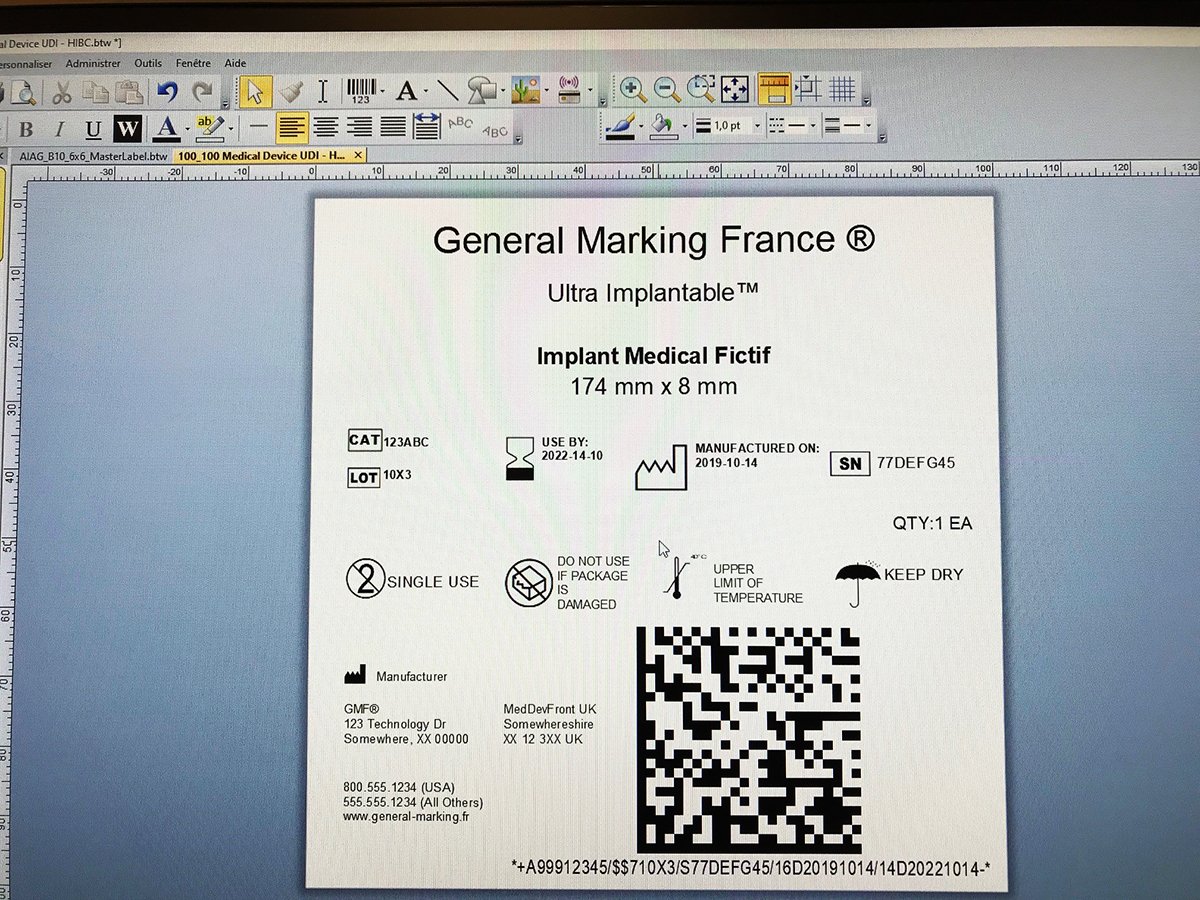
Task: Click the QTY:1 EA text object
Action: pyautogui.click(x=932, y=523)
